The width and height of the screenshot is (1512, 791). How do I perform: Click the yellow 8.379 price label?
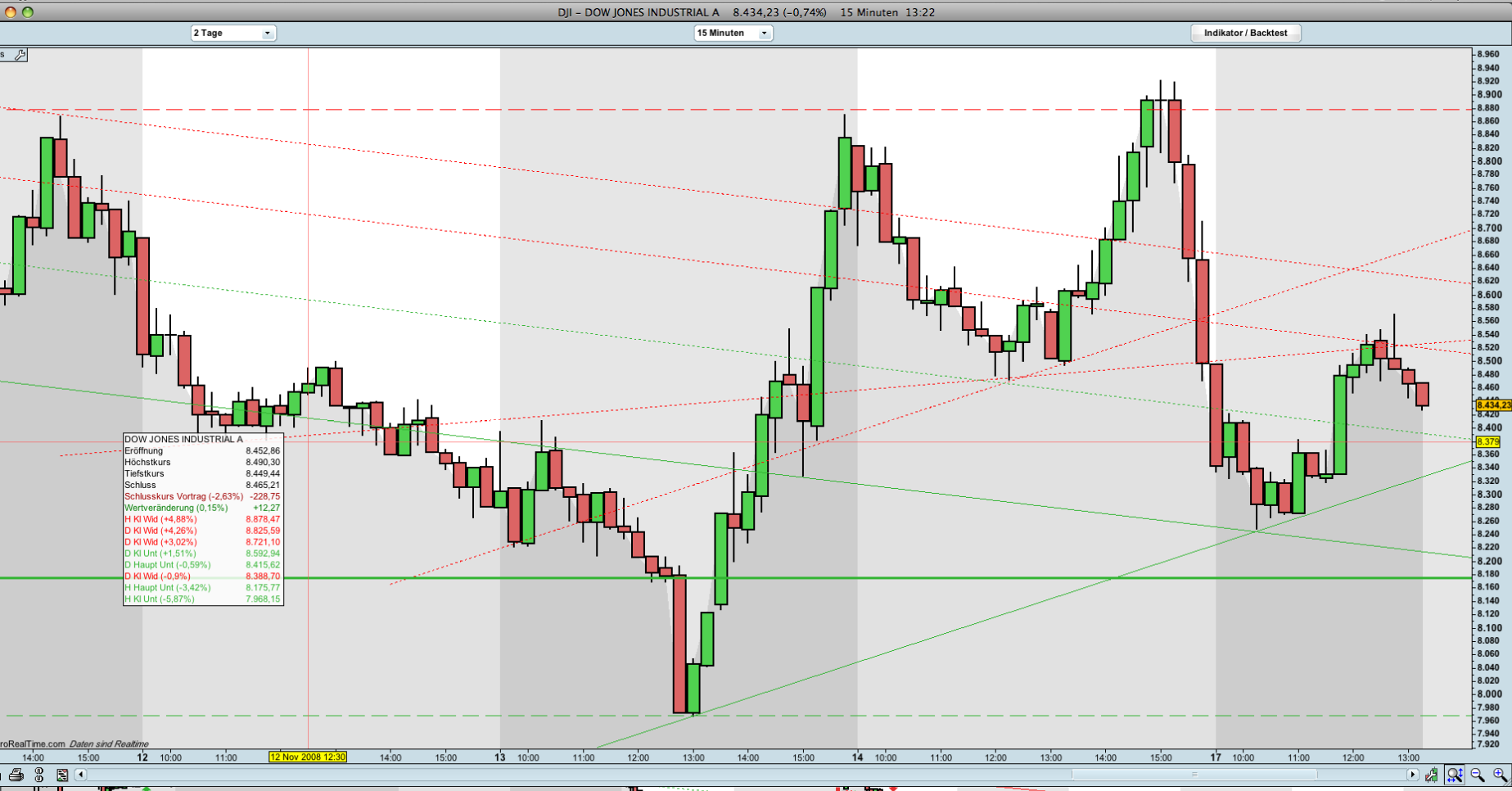click(1487, 442)
